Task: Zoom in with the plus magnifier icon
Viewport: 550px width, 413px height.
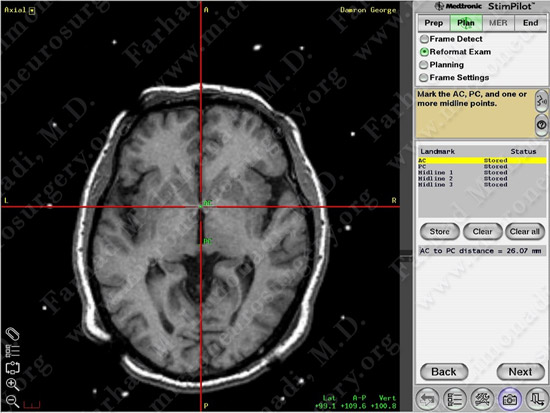Action: tap(13, 385)
